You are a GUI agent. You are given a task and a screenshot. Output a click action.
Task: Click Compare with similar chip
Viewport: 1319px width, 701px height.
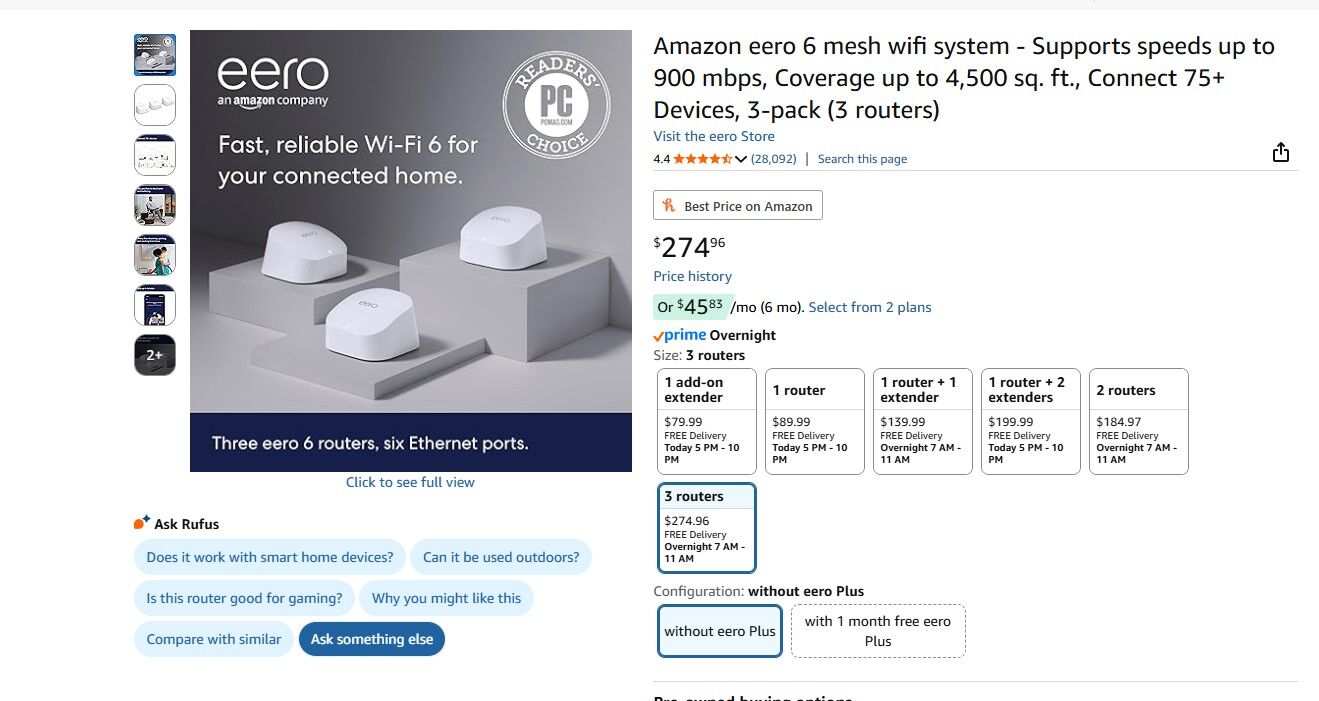click(214, 639)
